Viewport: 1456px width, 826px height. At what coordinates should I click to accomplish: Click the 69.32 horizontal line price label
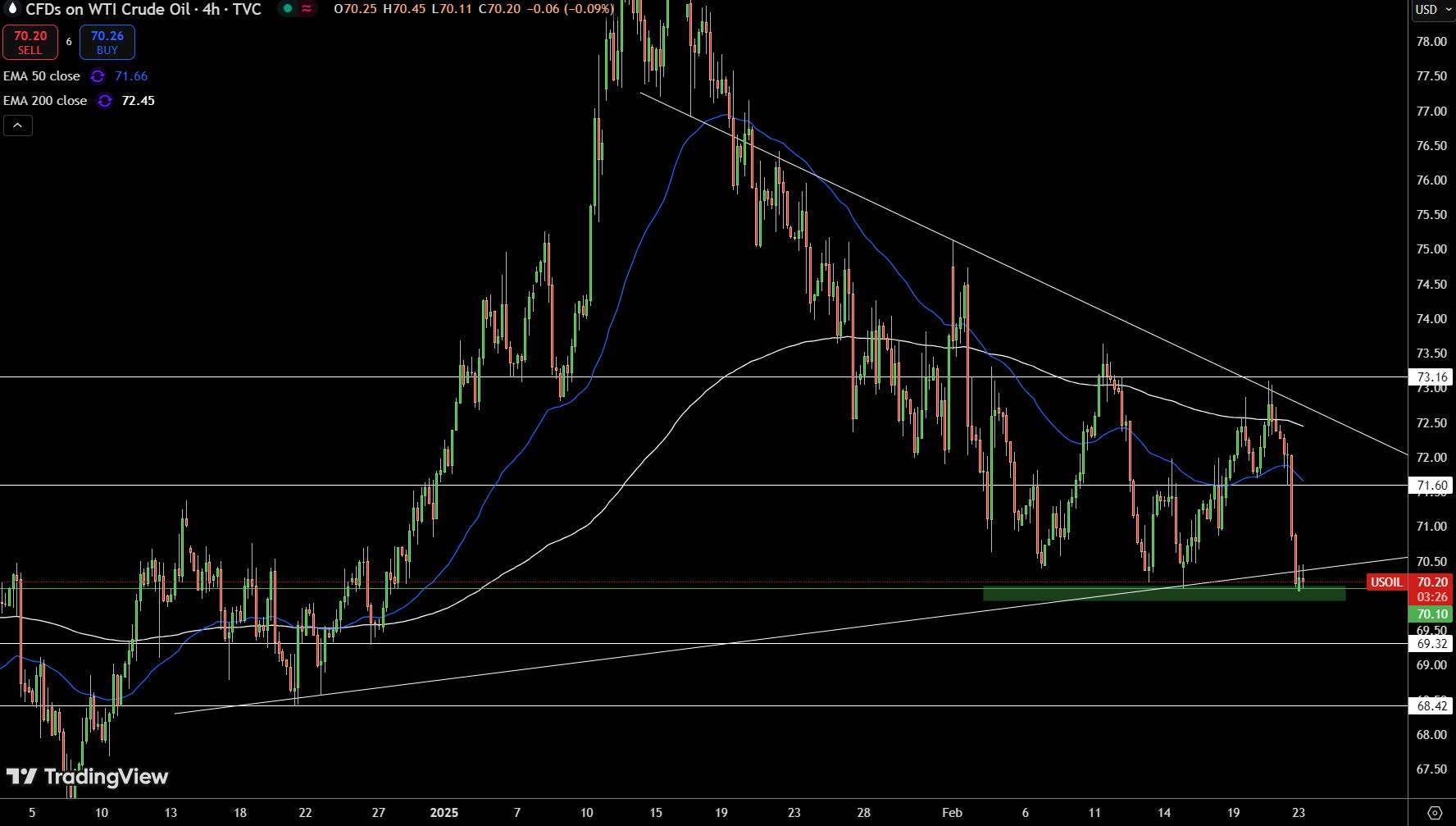[x=1431, y=644]
